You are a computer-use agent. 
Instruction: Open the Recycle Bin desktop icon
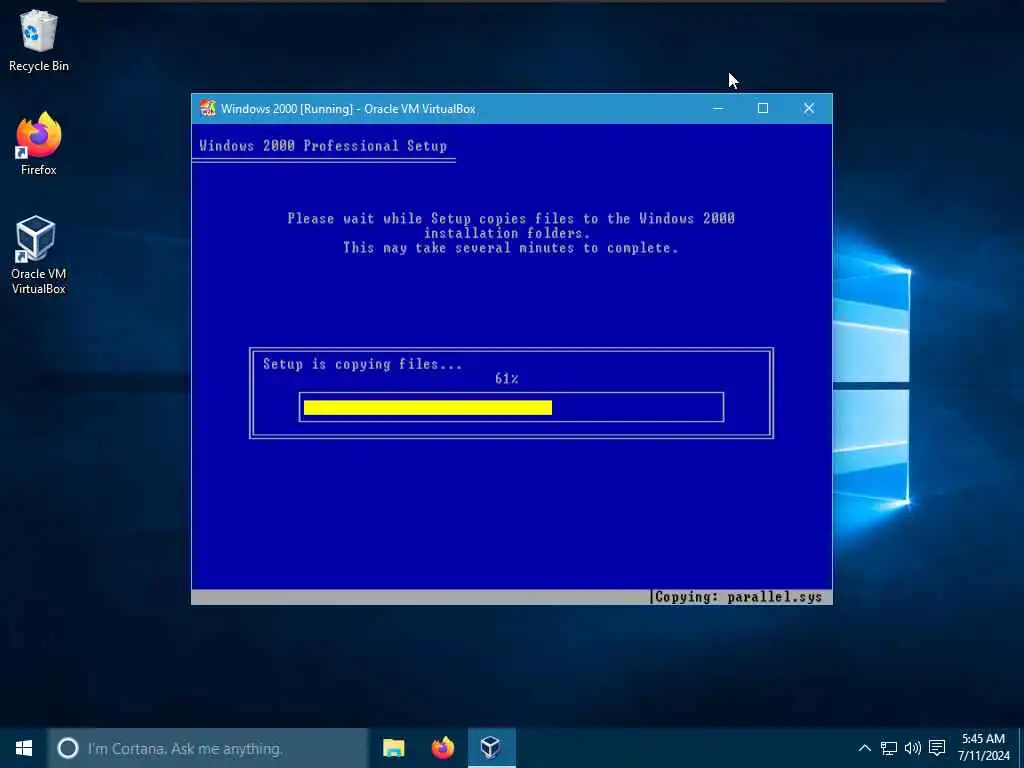pos(39,40)
